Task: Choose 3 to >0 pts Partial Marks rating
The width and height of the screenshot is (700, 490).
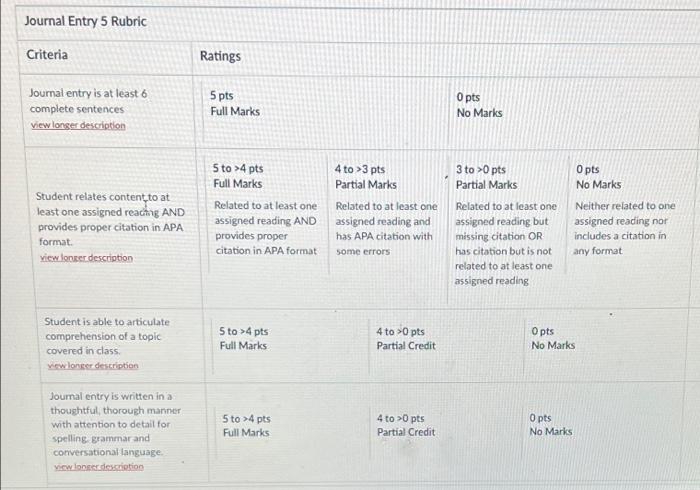Action: tap(506, 224)
